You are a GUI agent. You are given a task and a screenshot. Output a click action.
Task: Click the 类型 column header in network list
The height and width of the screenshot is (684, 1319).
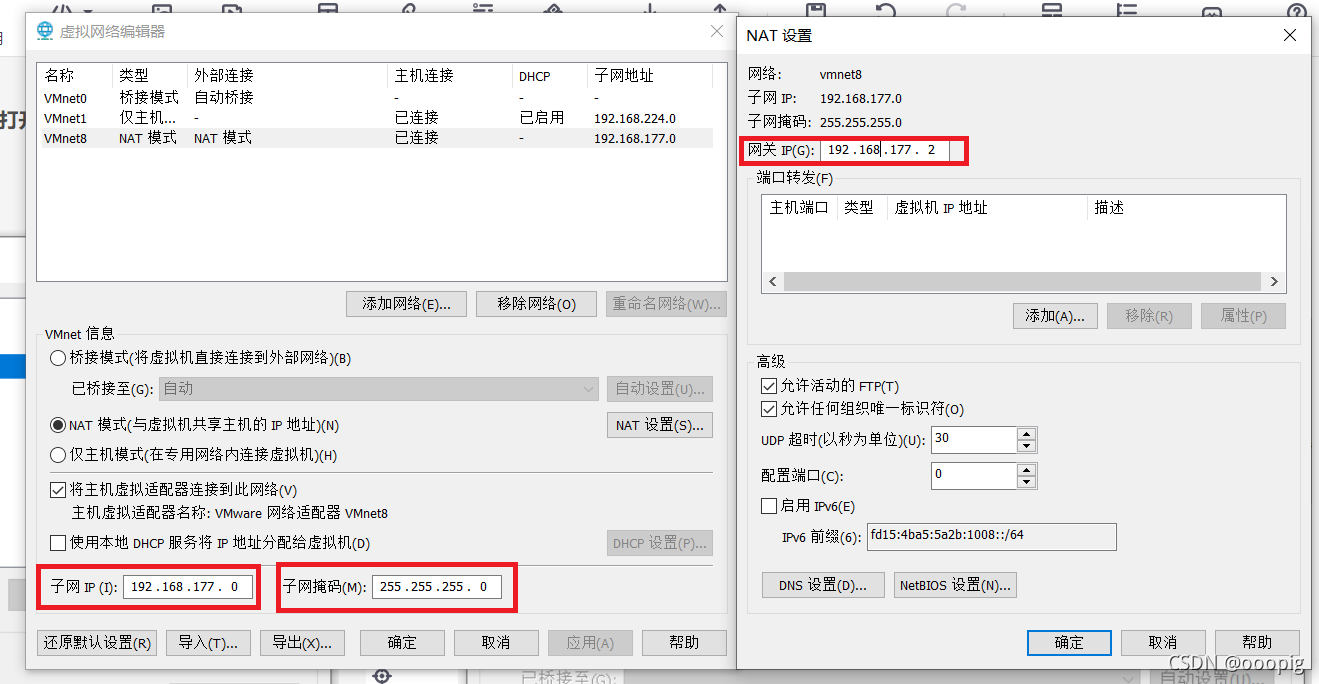coord(150,75)
